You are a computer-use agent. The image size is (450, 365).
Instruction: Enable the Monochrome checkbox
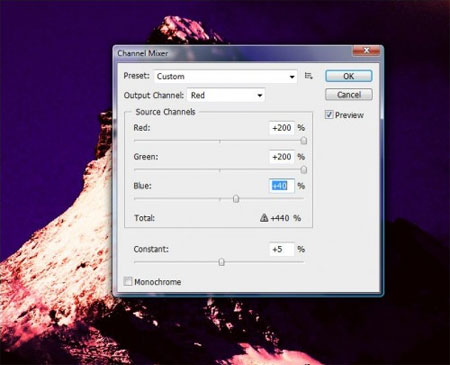[x=128, y=281]
